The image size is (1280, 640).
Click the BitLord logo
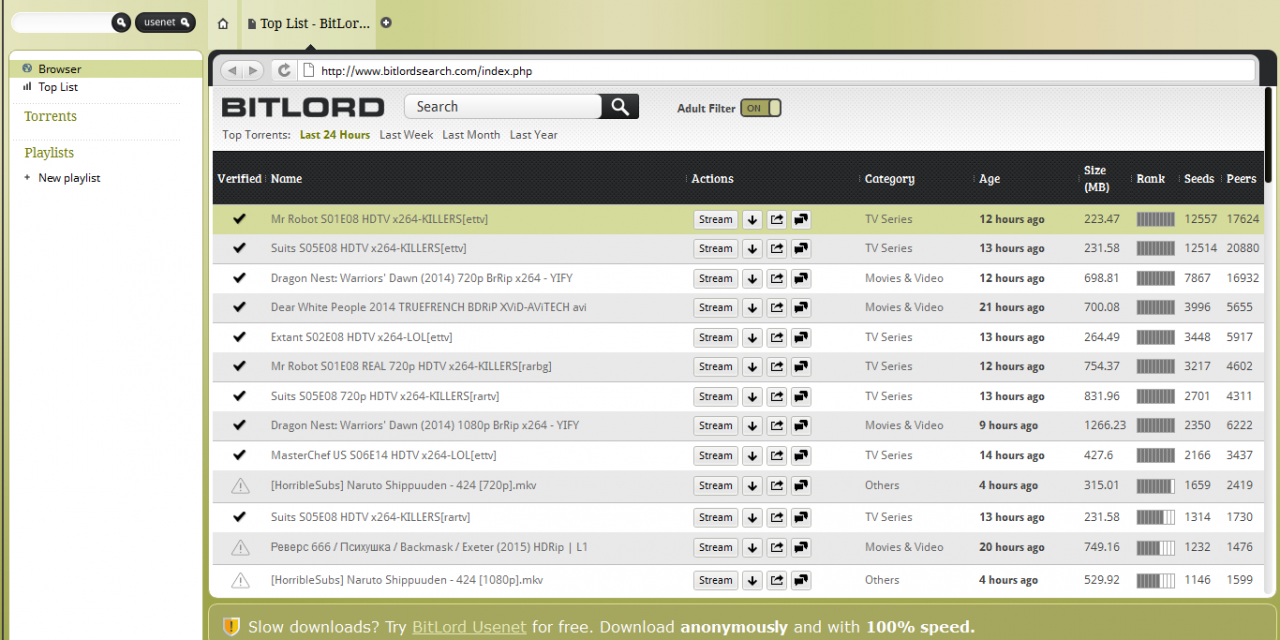[x=303, y=107]
